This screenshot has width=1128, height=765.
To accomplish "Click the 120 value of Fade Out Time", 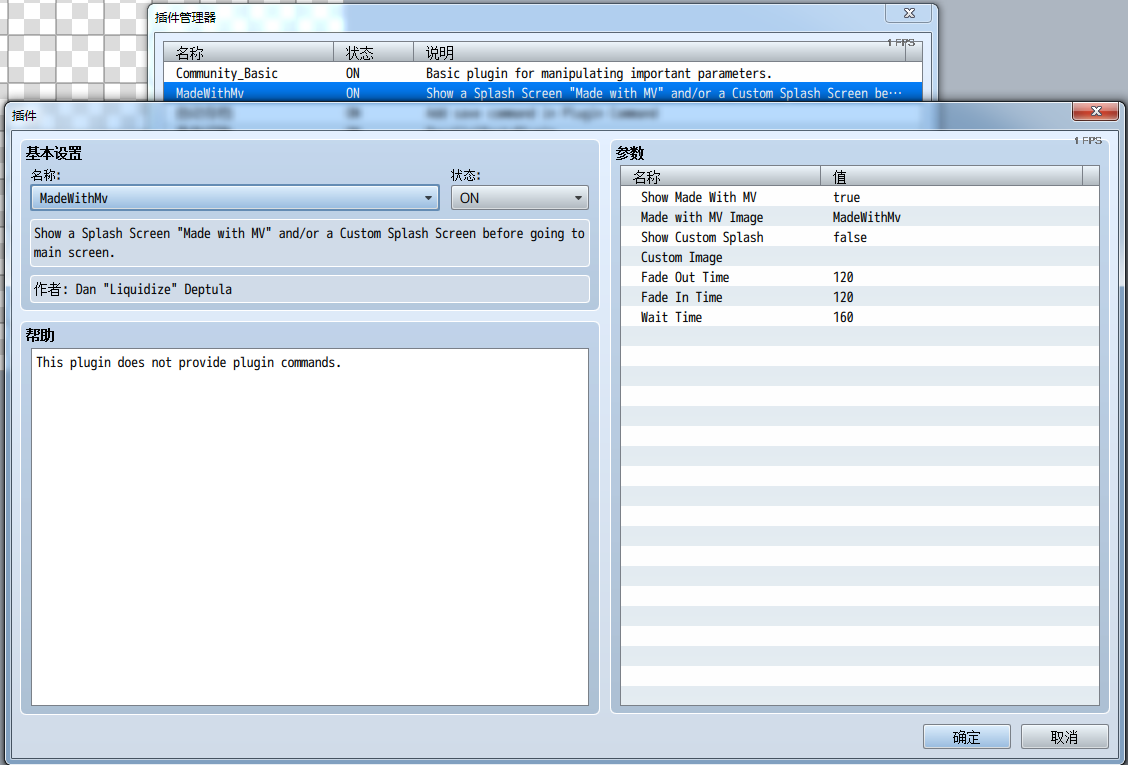I will (843, 277).
